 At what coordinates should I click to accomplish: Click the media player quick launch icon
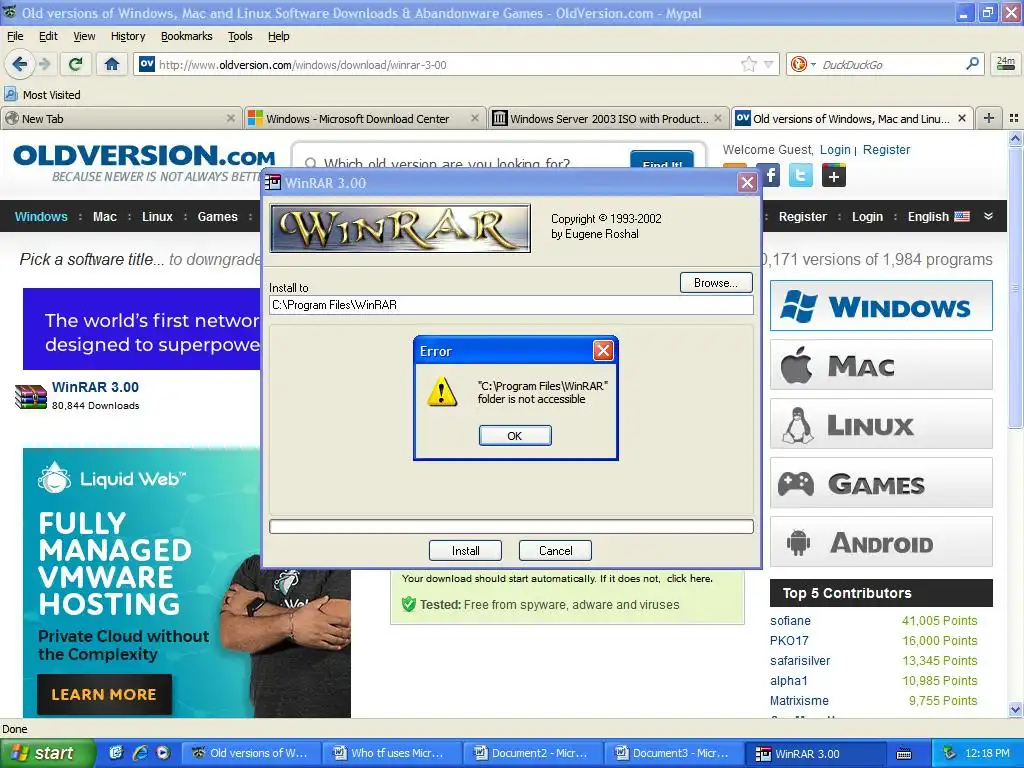[163, 753]
